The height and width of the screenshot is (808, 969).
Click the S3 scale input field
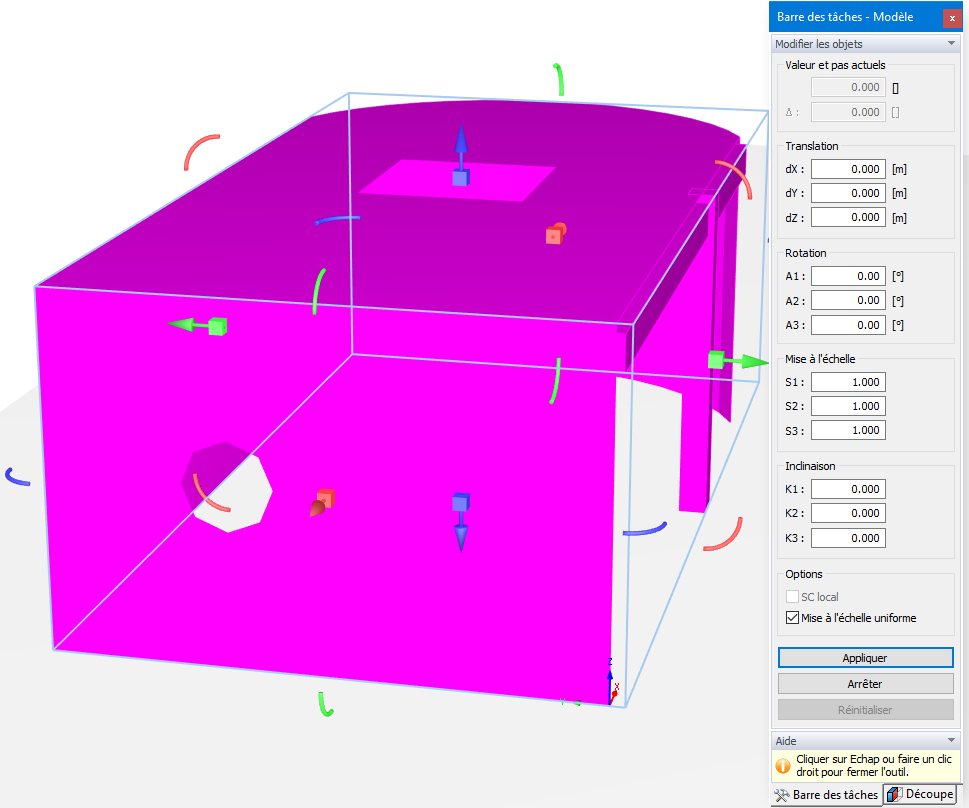coord(848,430)
